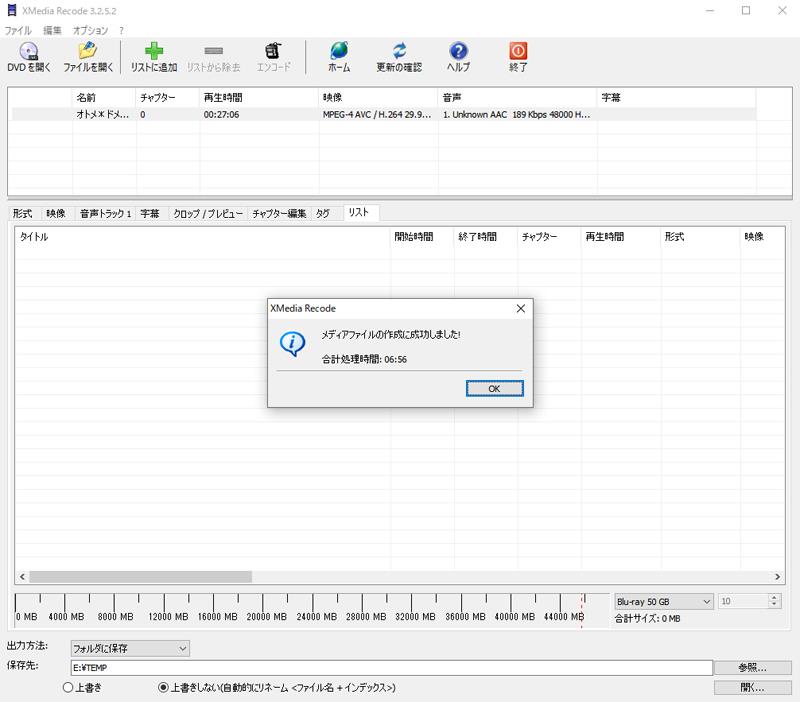This screenshot has height=702, width=800.
Task: Switch to the 映像 tab
Action: (x=56, y=213)
